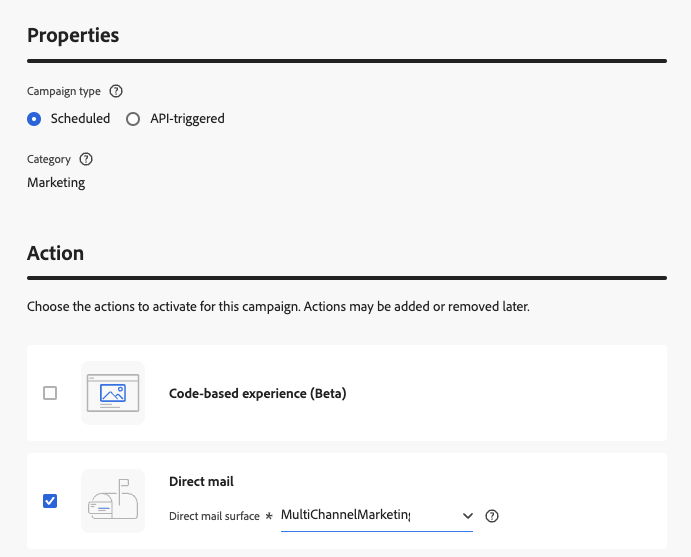The image size is (691, 557).
Task: Uncheck the Direct mail action checkbox
Action: coord(50,501)
